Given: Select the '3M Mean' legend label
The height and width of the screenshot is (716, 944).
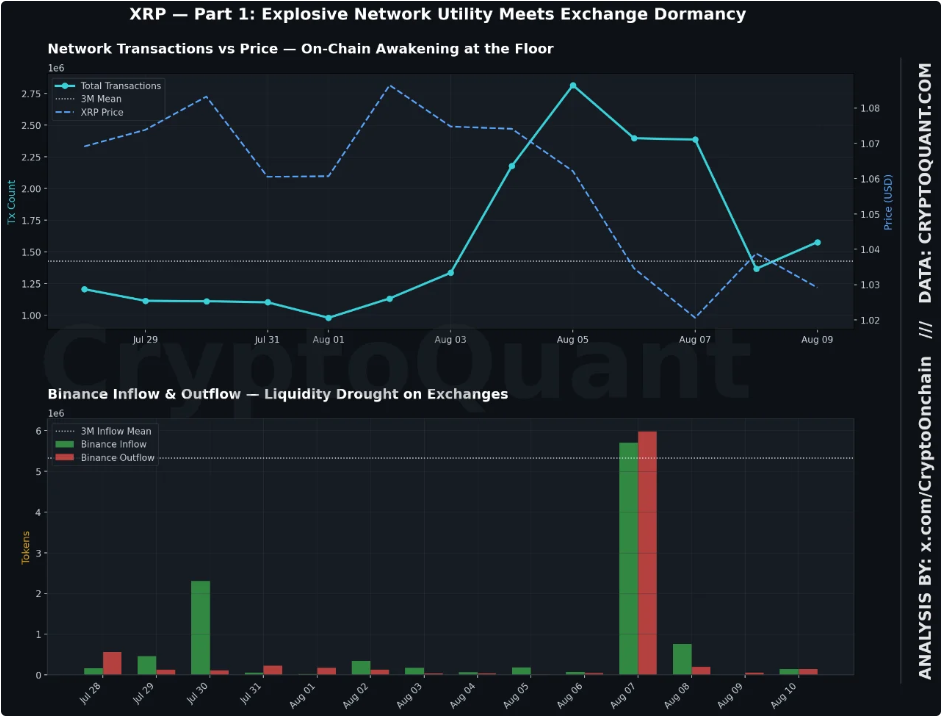Looking at the screenshot, I should 101,99.
